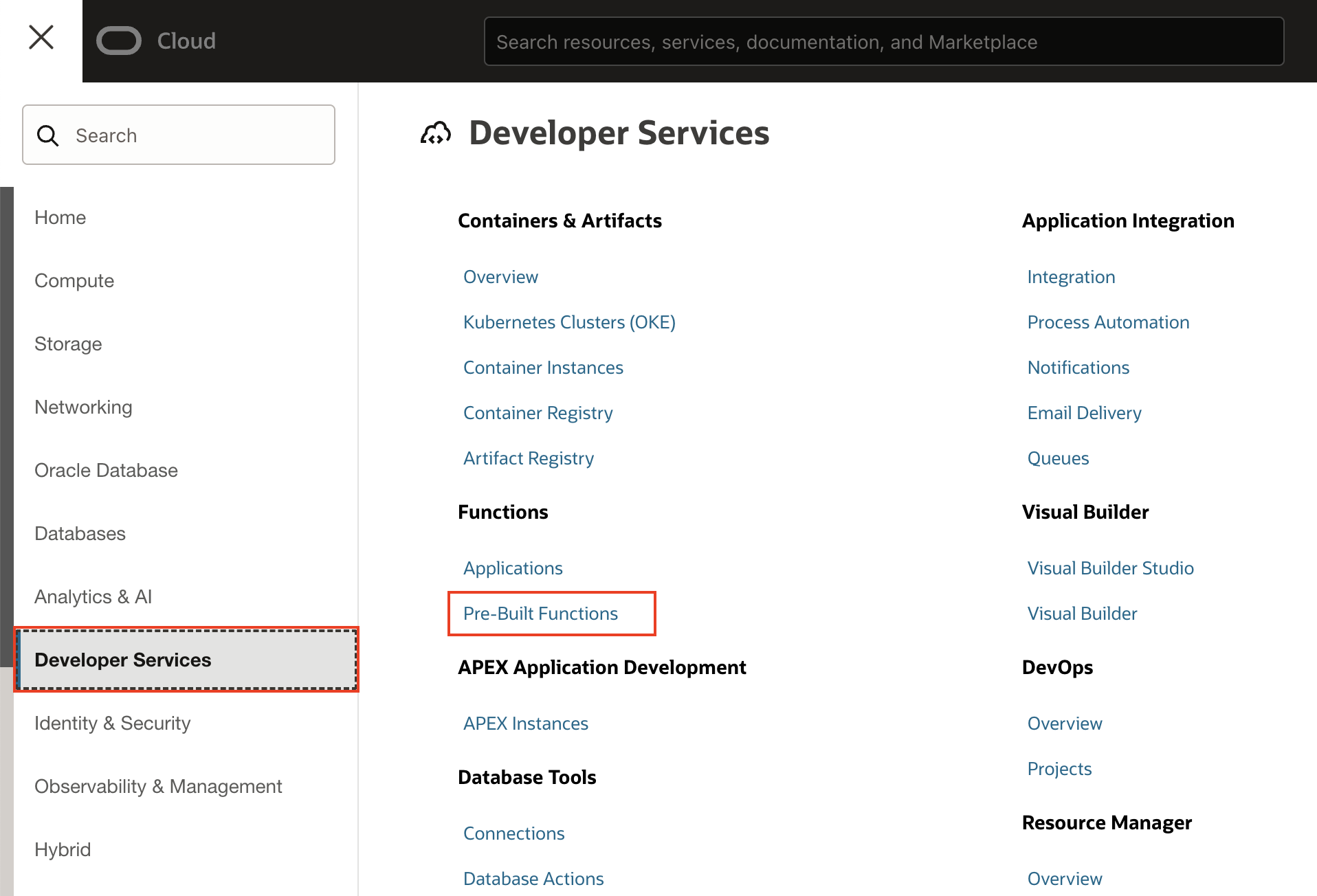Click the sidebar Search field
Image resolution: width=1317 pixels, height=896 pixels.
click(199, 135)
